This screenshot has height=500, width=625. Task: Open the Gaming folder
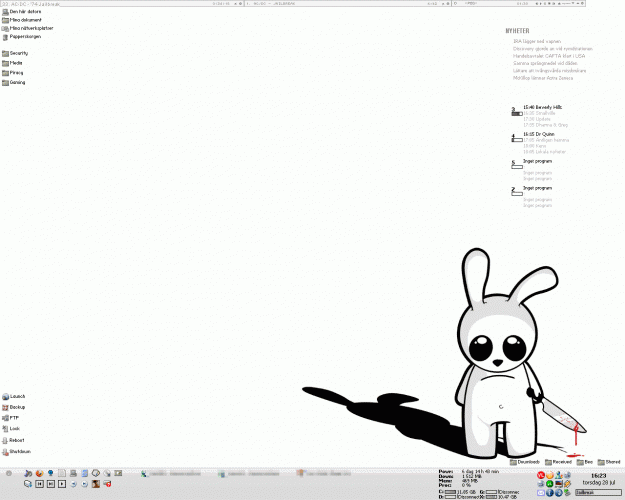coord(16,82)
